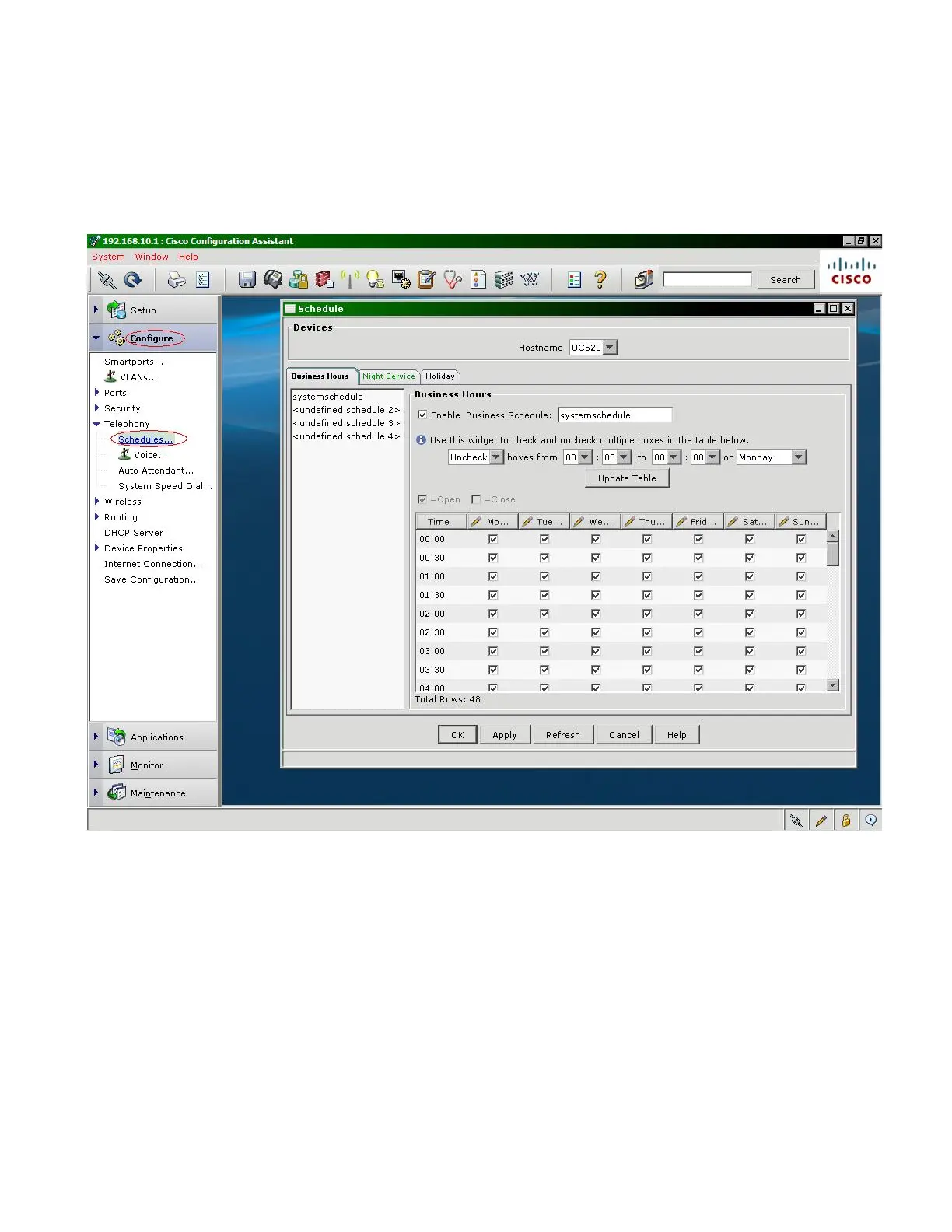The height and width of the screenshot is (1232, 952).
Task: Click the Print toolbar icon
Action: point(177,280)
